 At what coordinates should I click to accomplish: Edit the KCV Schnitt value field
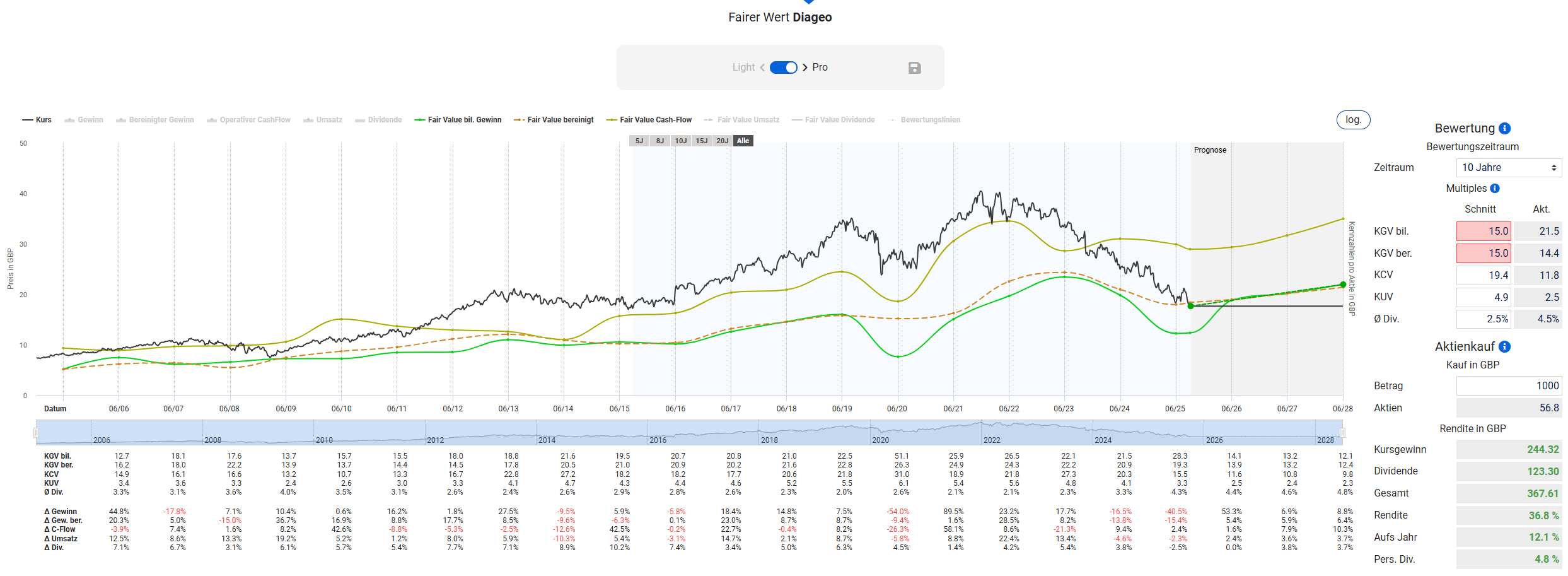tap(1484, 276)
